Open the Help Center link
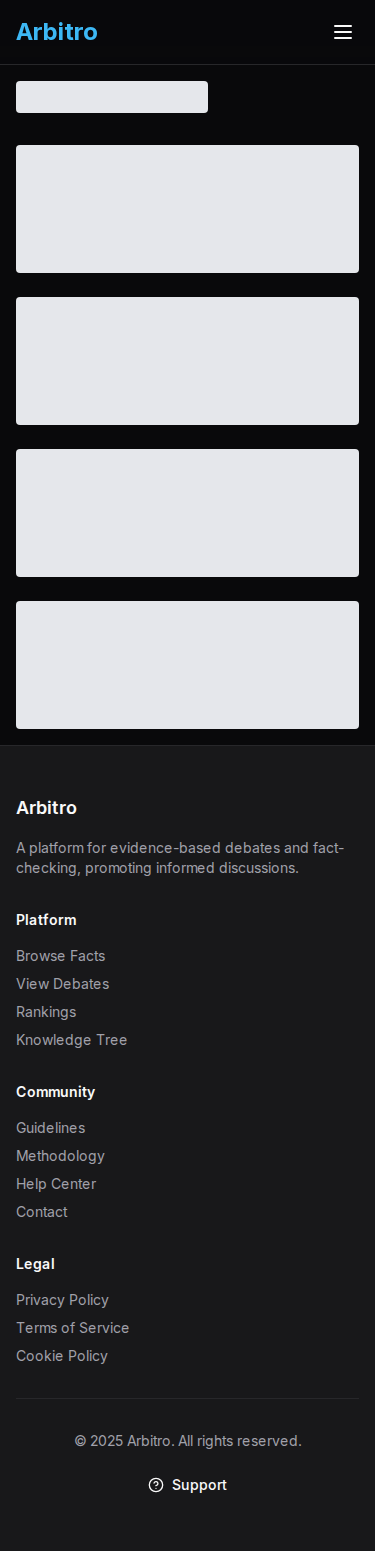 click(x=56, y=1184)
